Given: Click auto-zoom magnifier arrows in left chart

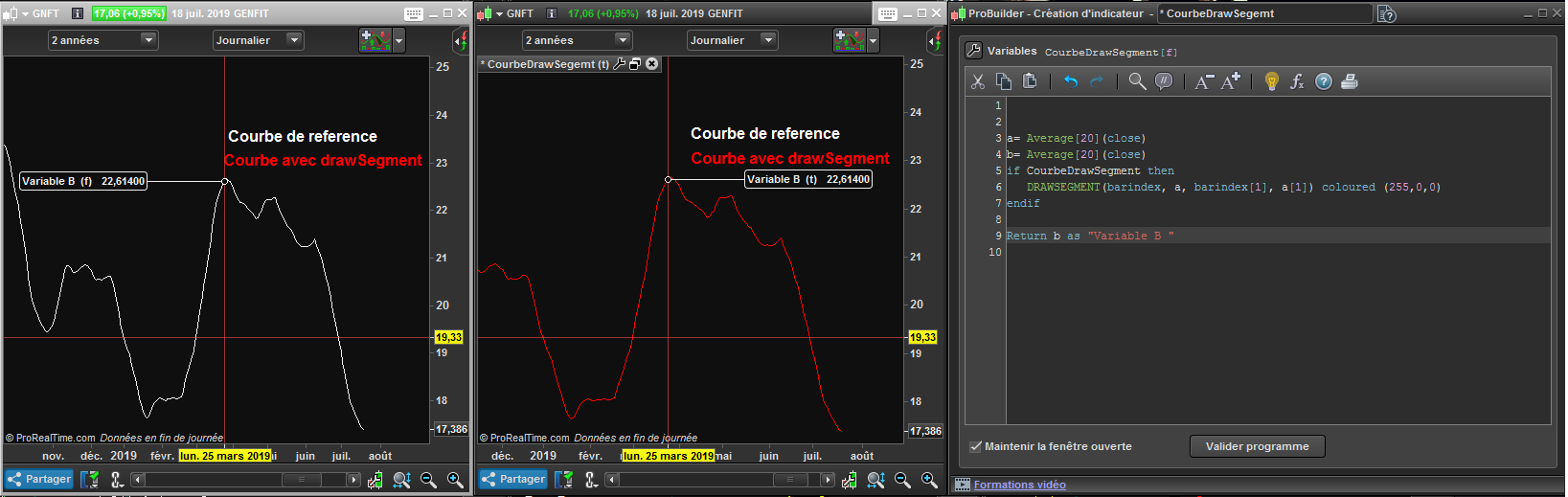Looking at the screenshot, I should point(401,480).
